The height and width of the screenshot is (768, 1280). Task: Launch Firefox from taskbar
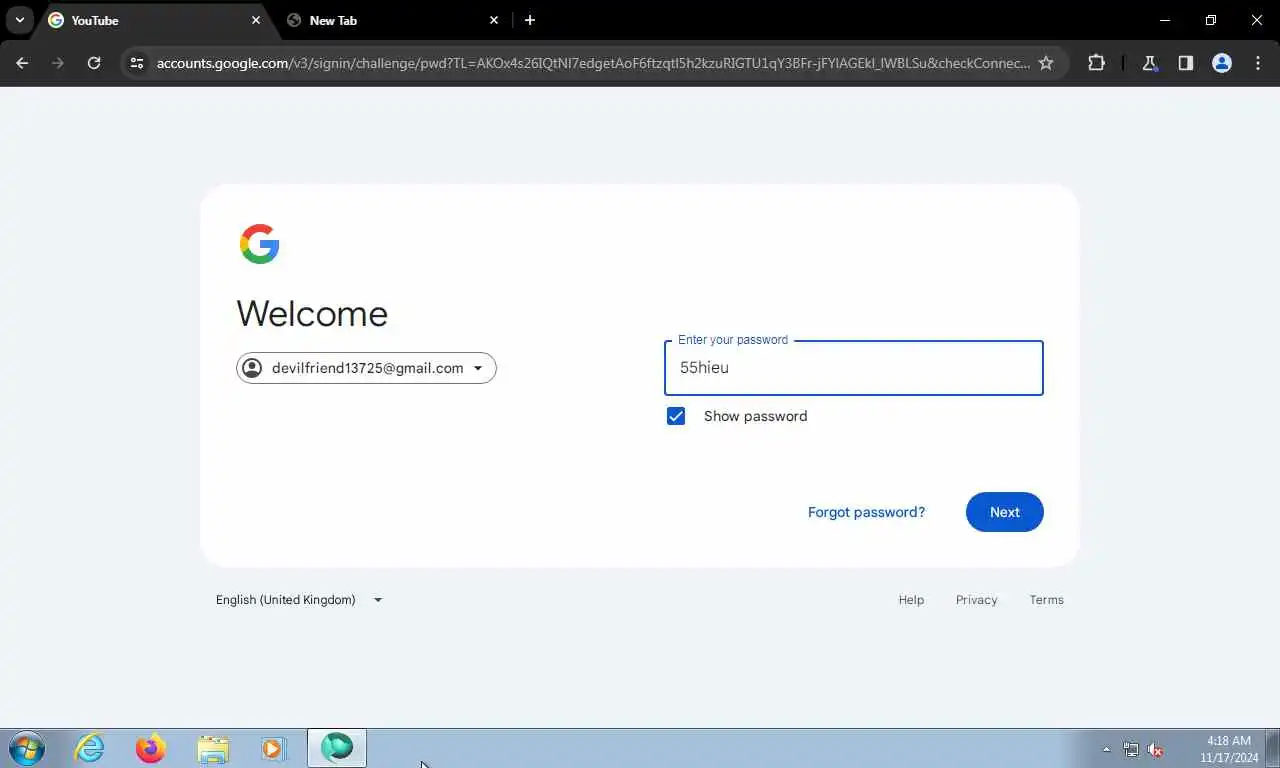pyautogui.click(x=151, y=748)
